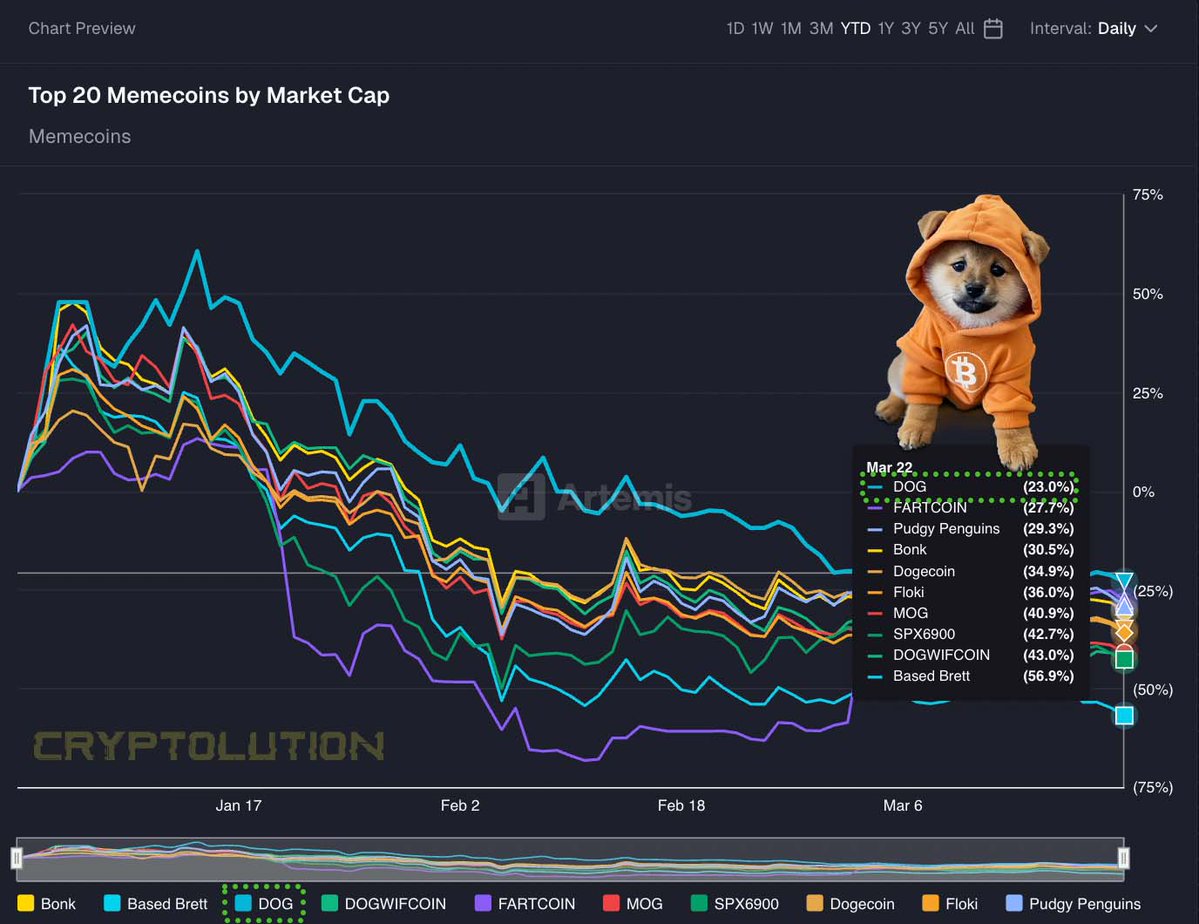Screen dimensions: 1199x924
Task: Click the 5Y range button
Action: 937,28
